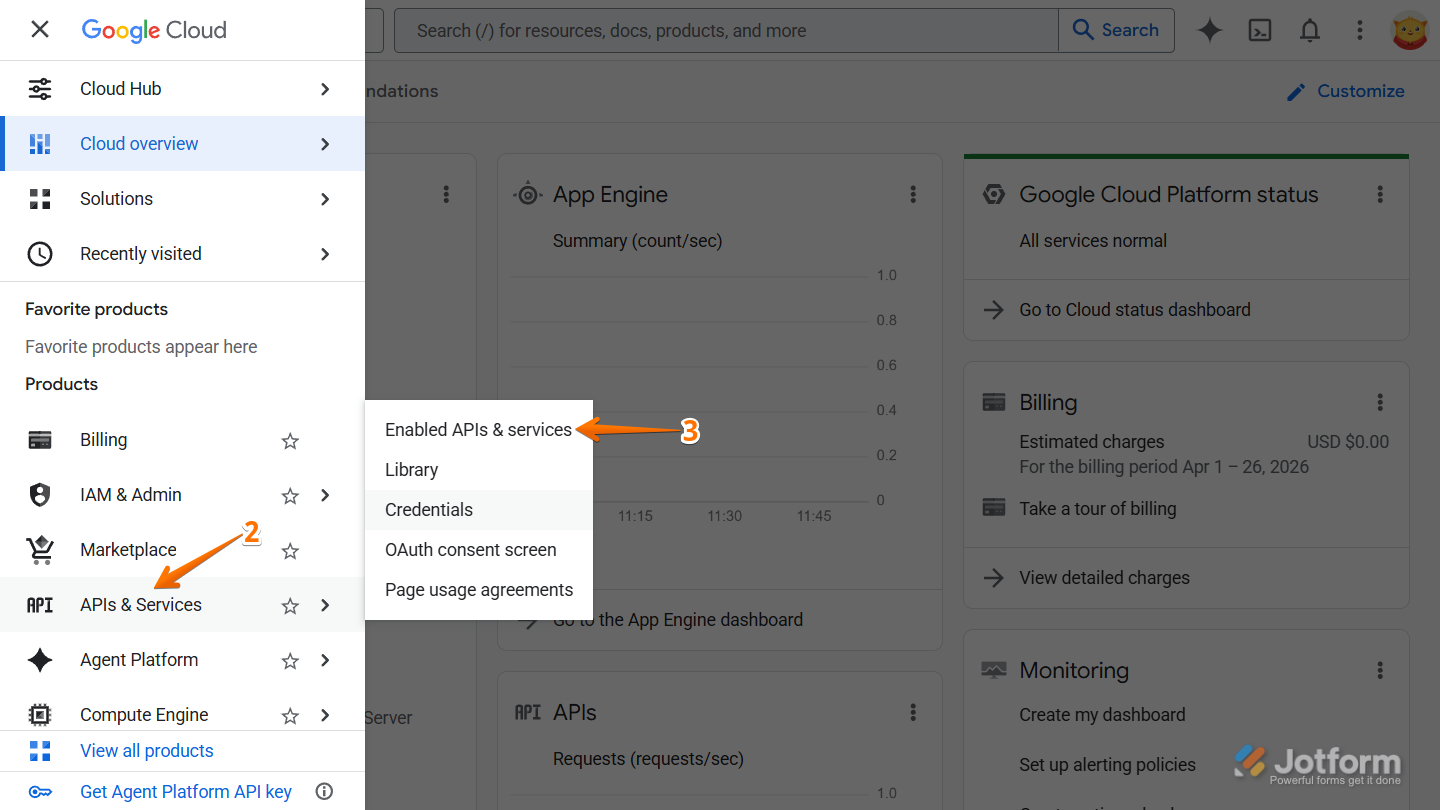Expand the Solutions menu chevron
The image size is (1440, 810).
[324, 198]
